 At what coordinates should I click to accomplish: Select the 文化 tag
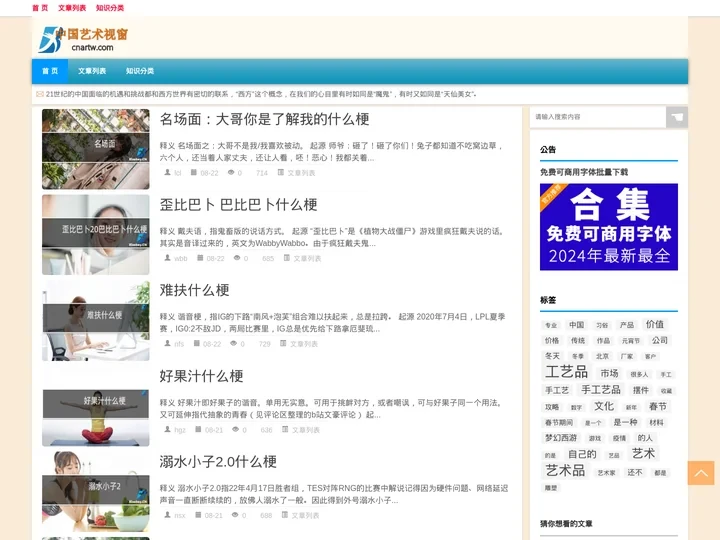pyautogui.click(x=604, y=406)
